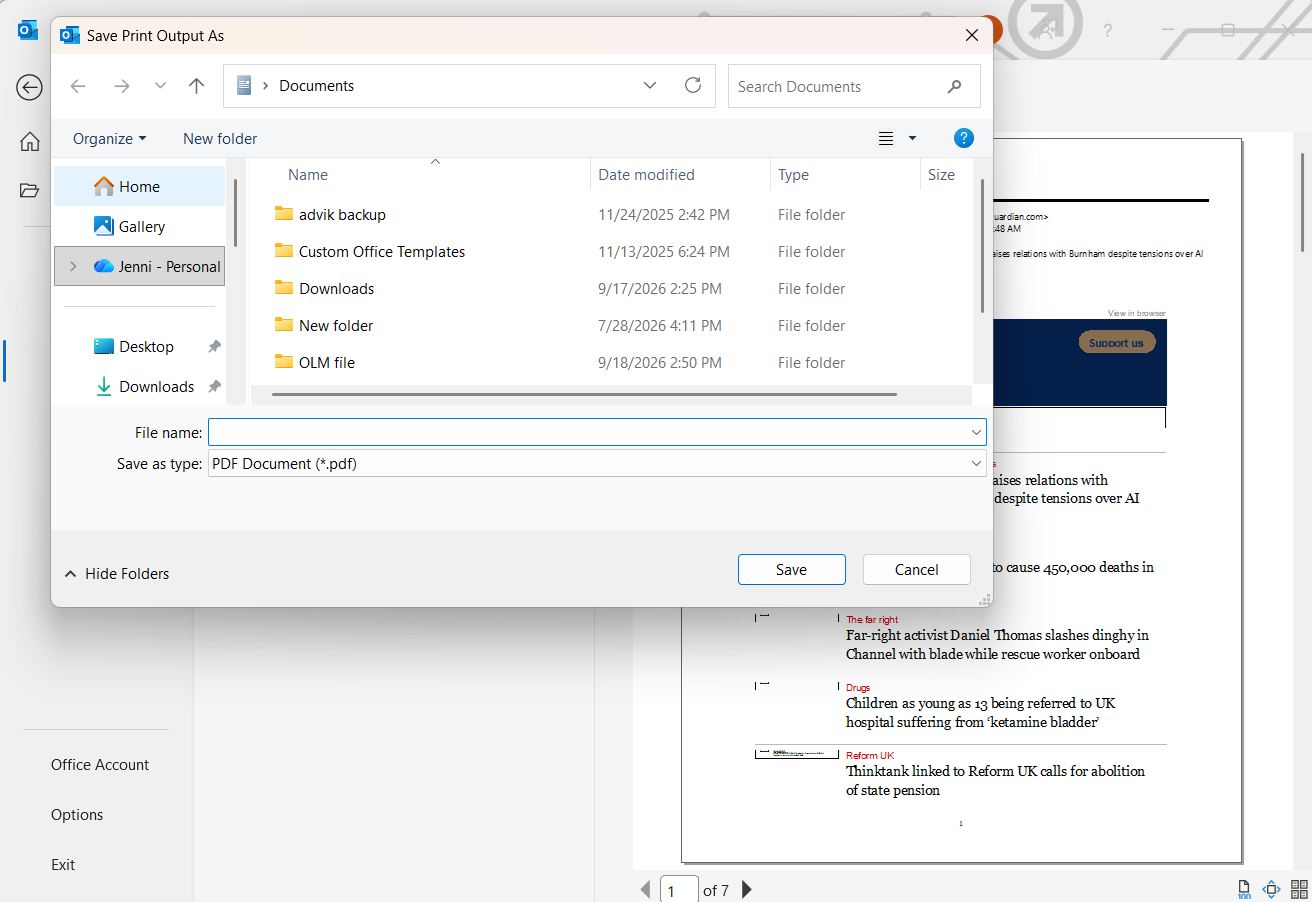
Task: Click the horizontal scrollbar in file list
Action: coord(584,395)
